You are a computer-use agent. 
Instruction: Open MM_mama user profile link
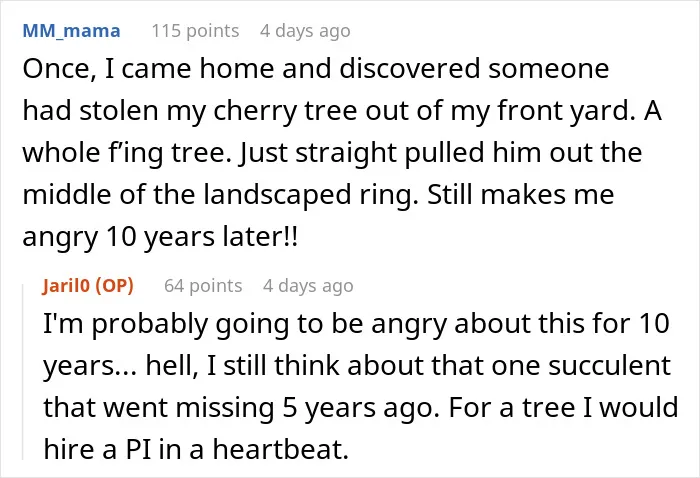coord(71,31)
